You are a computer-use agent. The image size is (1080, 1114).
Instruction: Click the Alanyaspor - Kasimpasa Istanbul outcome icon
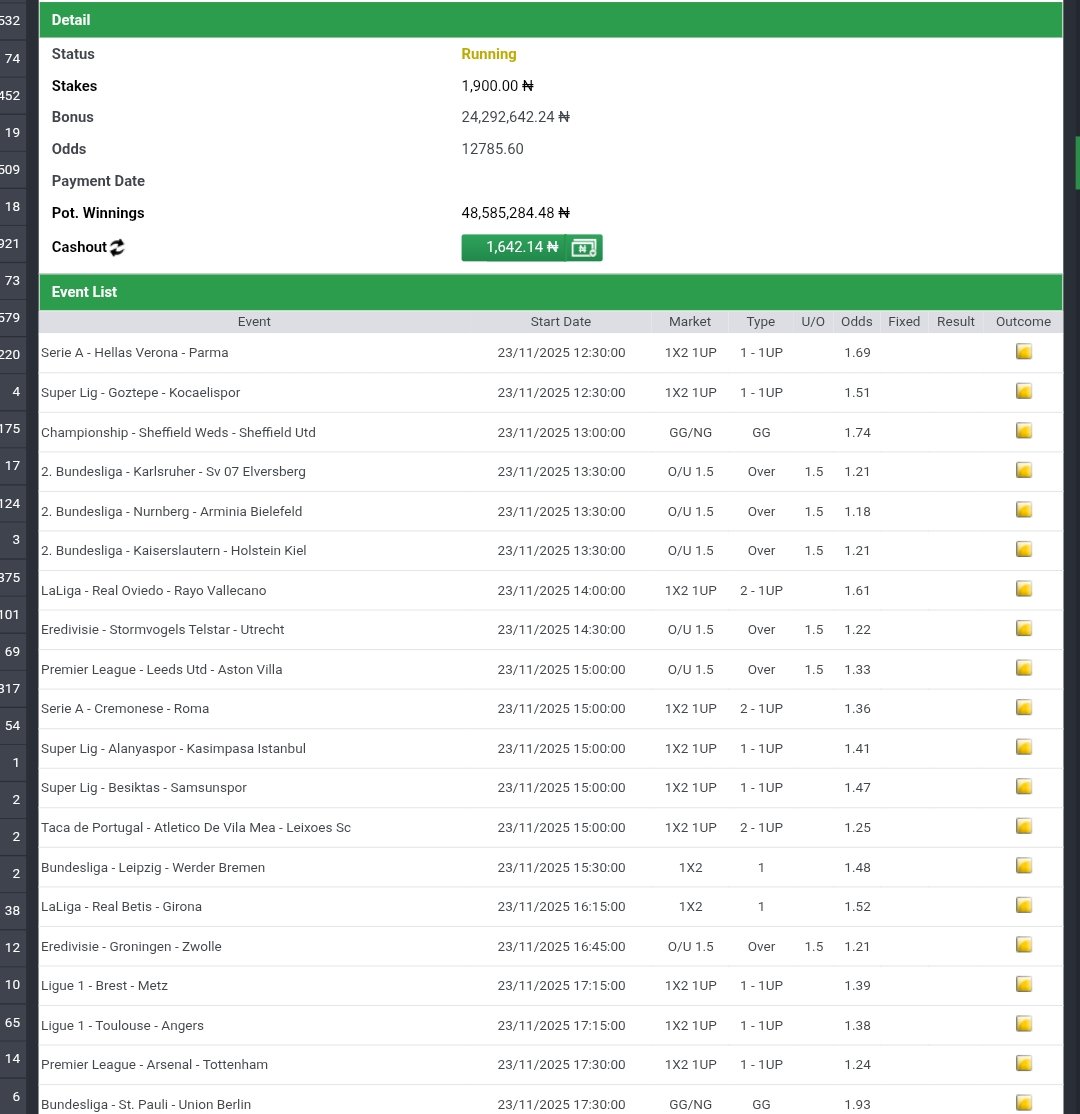1024,747
